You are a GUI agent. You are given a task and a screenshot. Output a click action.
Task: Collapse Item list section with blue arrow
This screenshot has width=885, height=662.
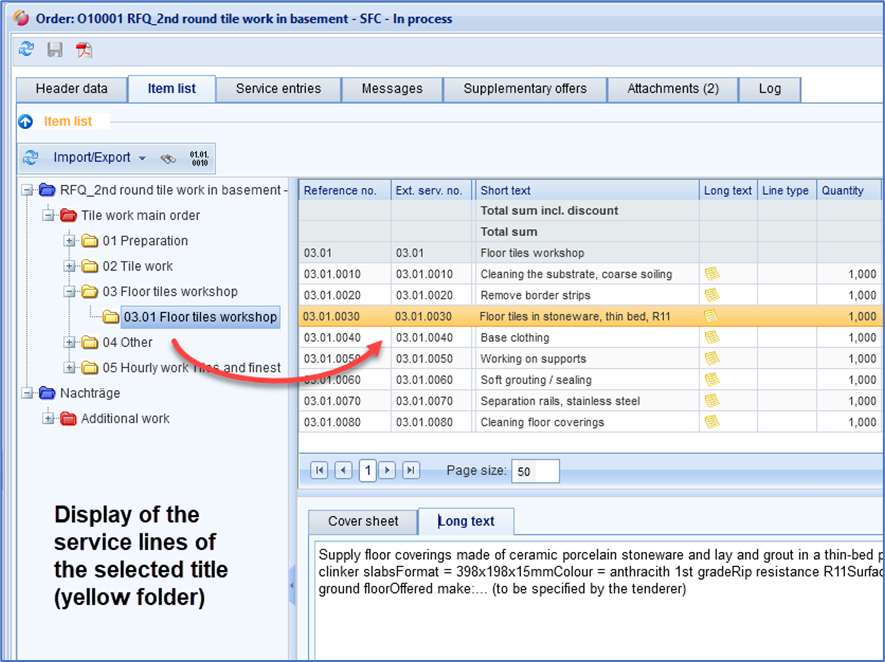(26, 121)
